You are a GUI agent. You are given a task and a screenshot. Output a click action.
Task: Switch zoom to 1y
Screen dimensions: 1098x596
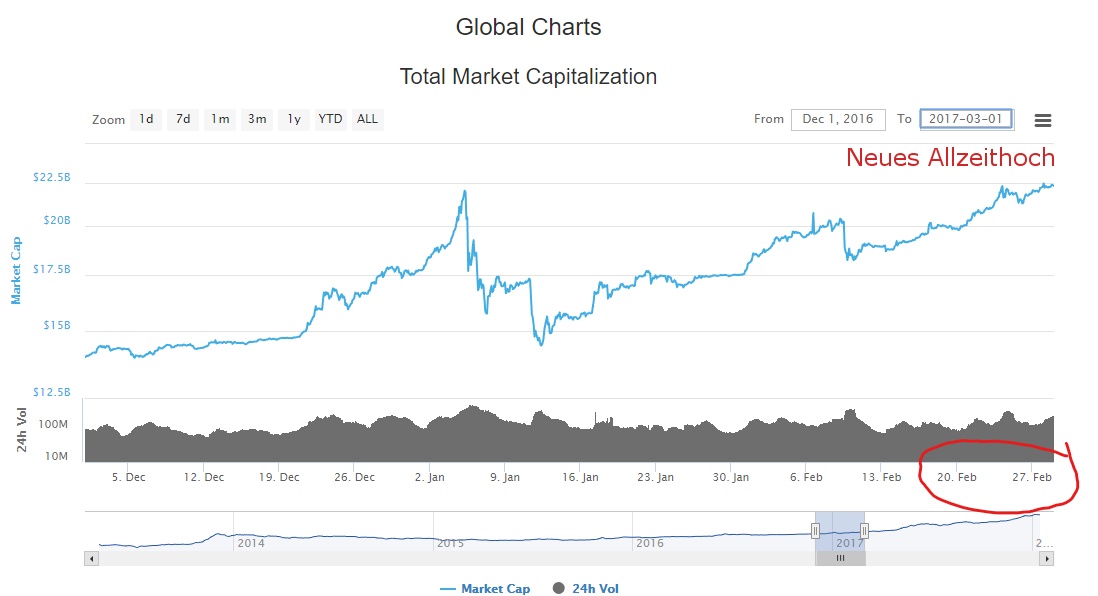(x=294, y=119)
